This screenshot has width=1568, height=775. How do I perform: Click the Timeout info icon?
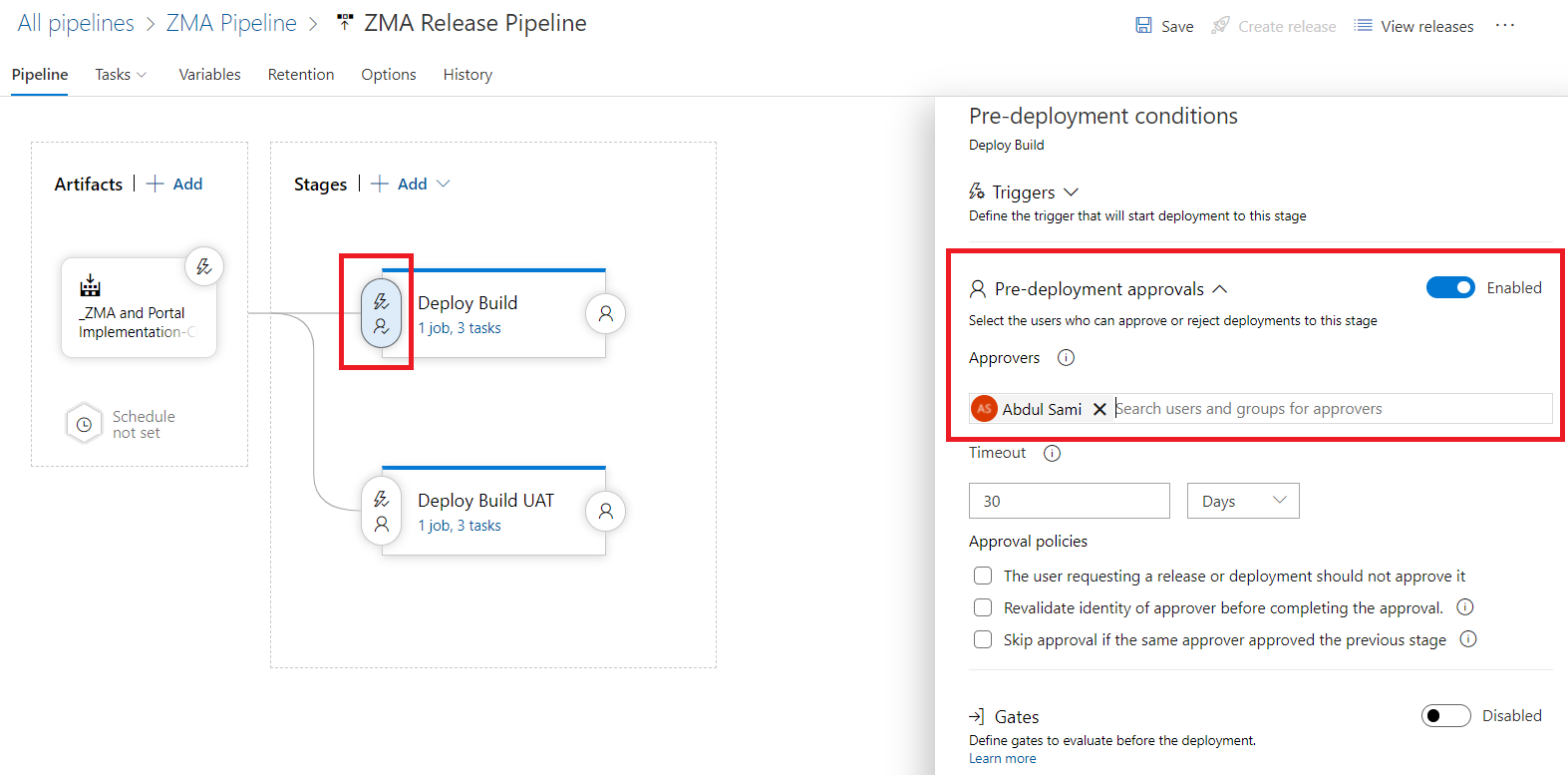click(1052, 453)
